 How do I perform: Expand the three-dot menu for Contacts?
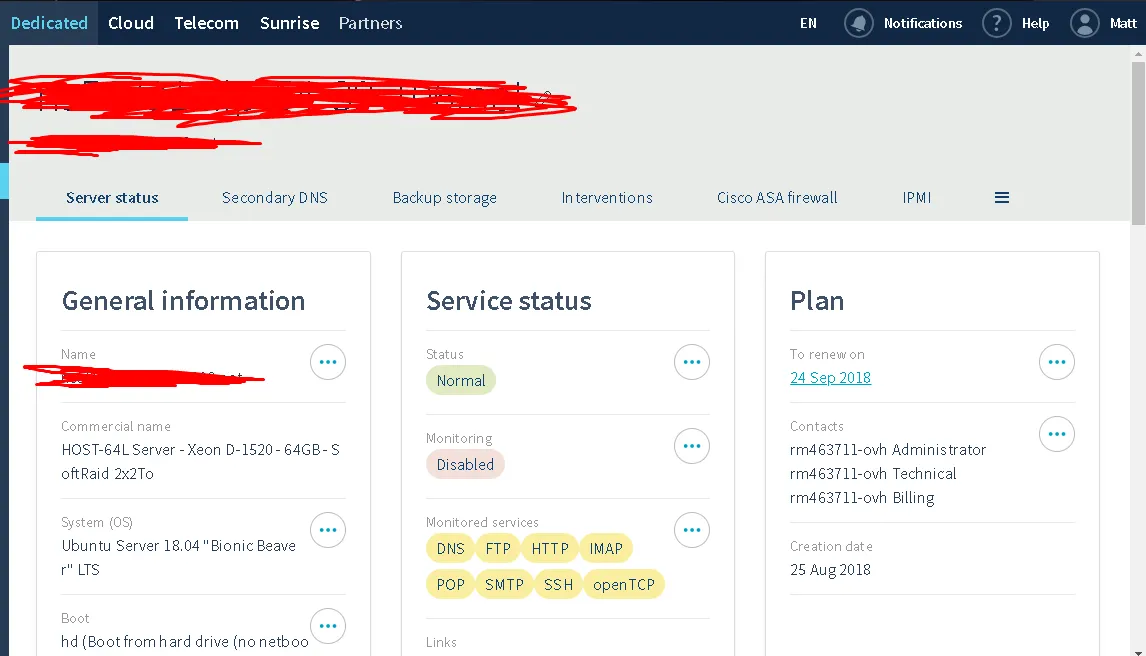[1057, 434]
